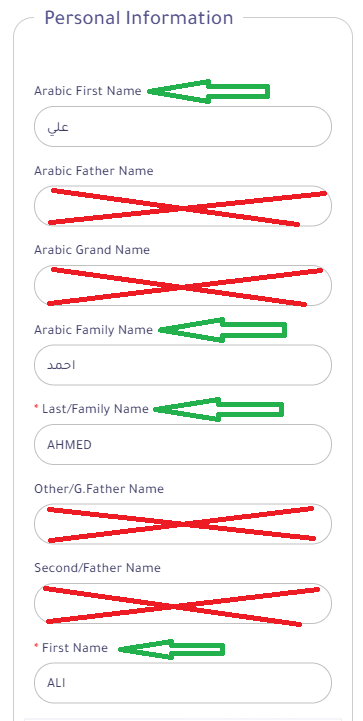Select the Other/G.Father Name label text

[x=99, y=488]
